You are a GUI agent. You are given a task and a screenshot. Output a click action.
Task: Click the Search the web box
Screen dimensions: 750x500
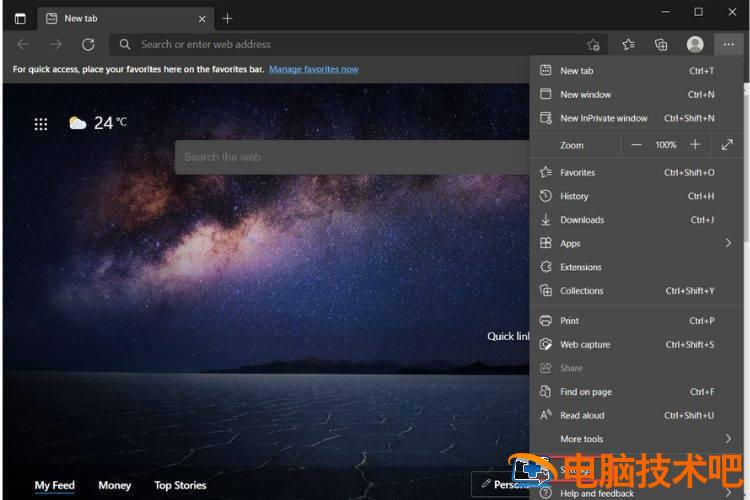point(353,157)
